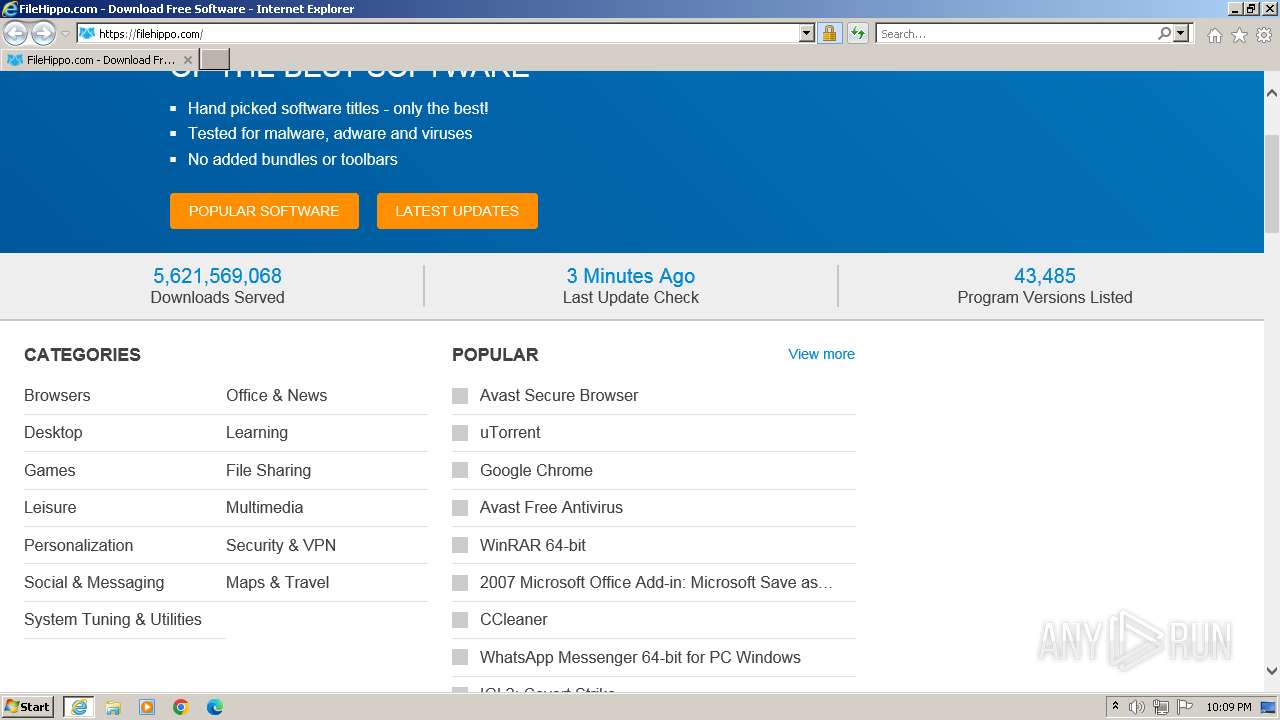Open the Multimedia category
1280x720 pixels.
[x=264, y=507]
